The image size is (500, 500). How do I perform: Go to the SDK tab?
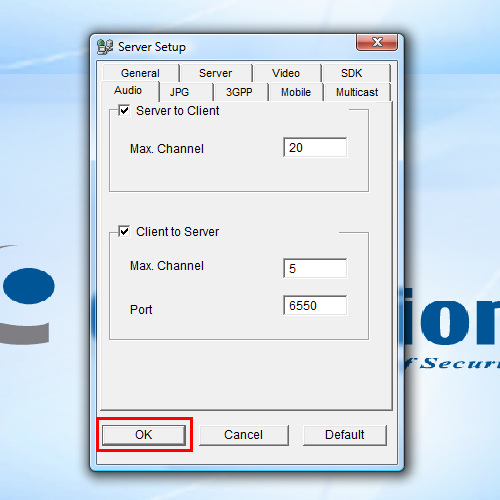coord(351,73)
